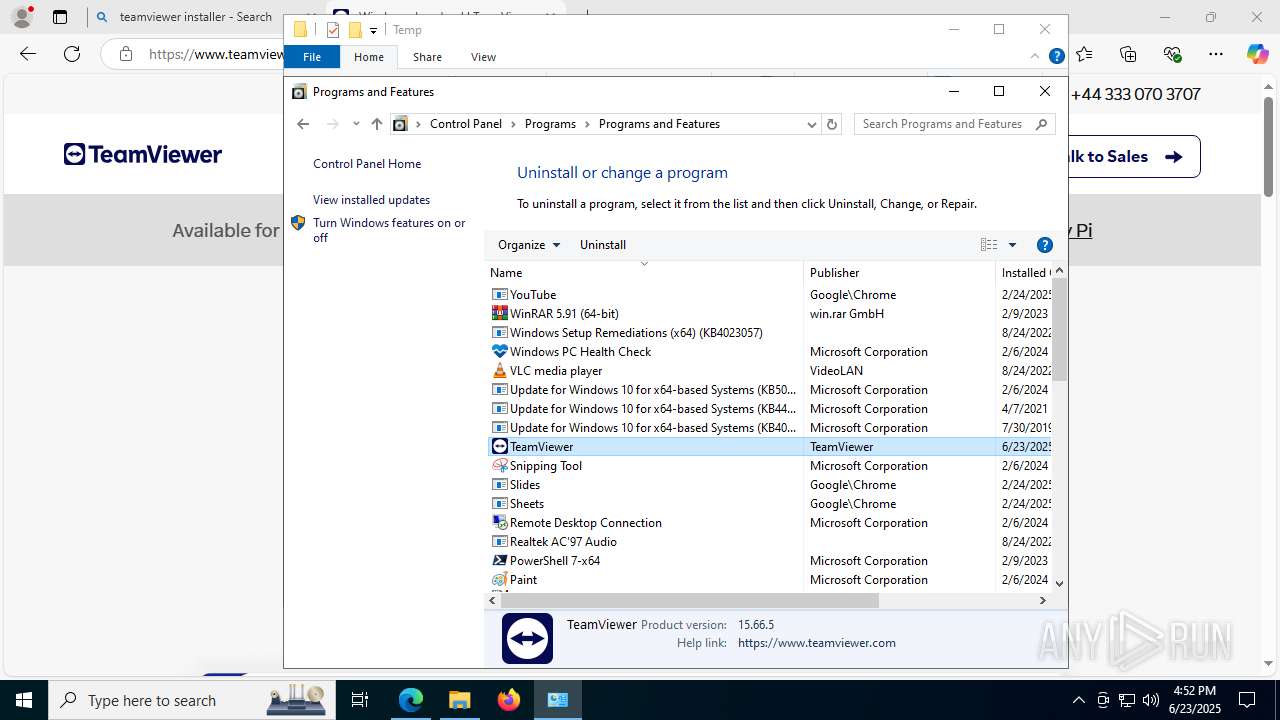The width and height of the screenshot is (1280, 720).
Task: Open Edge Favorites star icon
Action: (x=1085, y=54)
